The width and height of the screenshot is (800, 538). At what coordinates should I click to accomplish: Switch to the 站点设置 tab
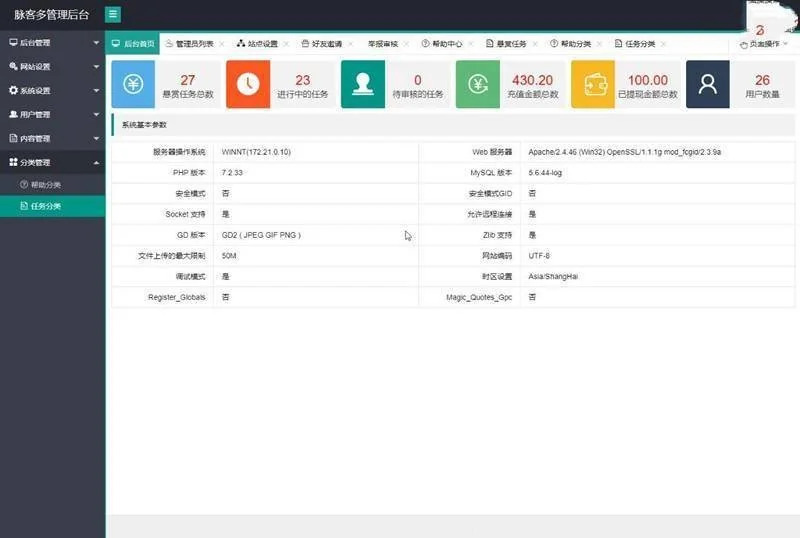click(x=260, y=44)
